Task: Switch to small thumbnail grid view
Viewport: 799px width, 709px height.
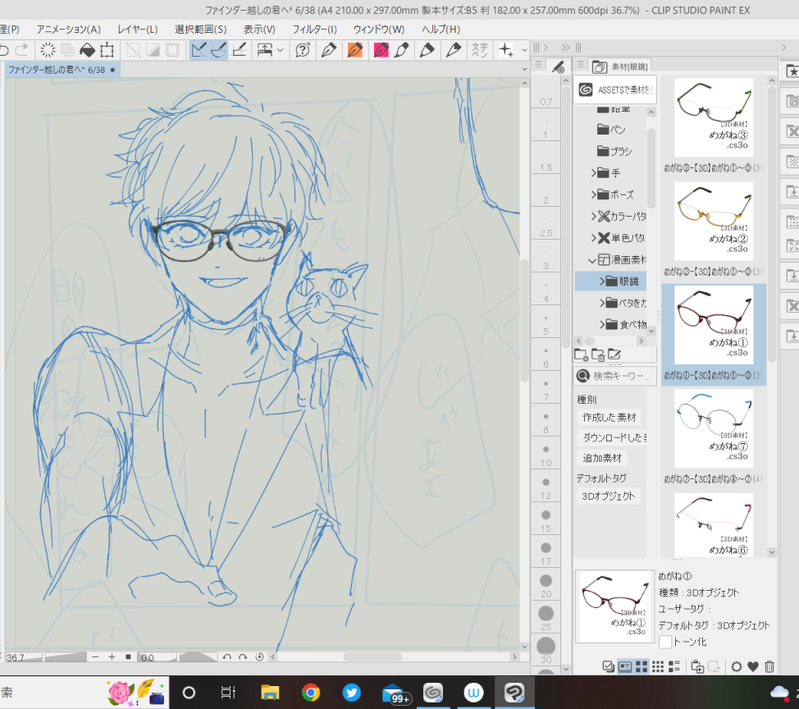Action: [x=658, y=666]
